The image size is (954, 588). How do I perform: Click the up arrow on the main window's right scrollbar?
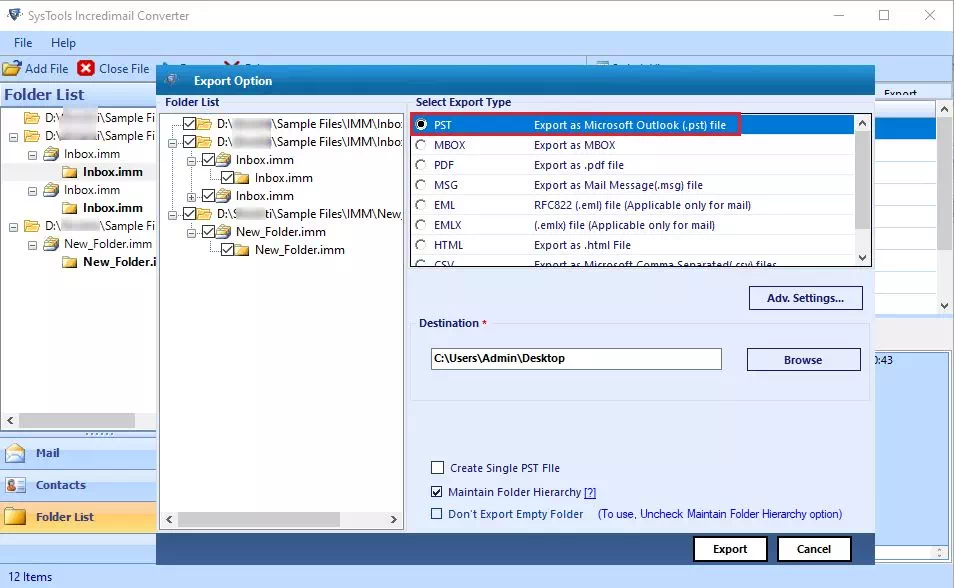tap(944, 110)
